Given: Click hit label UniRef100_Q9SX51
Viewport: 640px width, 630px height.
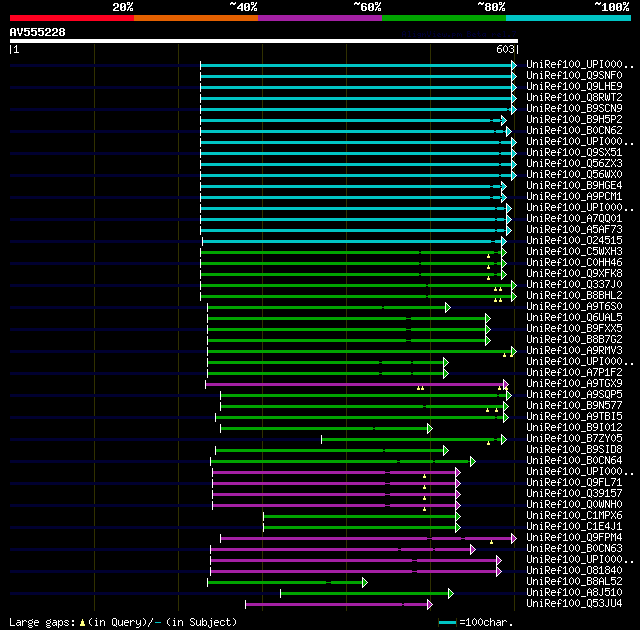Looking at the screenshot, I should coord(574,153).
